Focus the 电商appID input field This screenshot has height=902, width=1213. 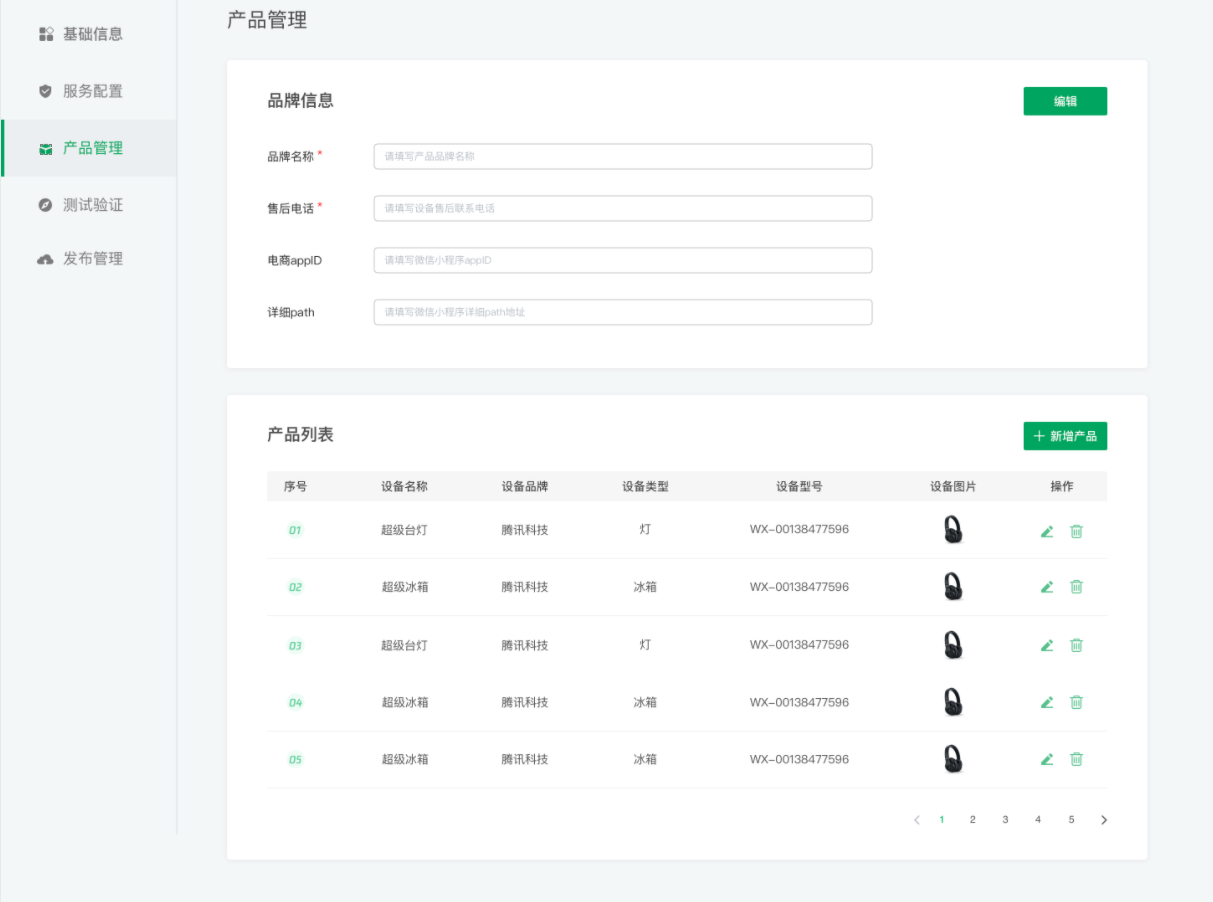point(622,260)
